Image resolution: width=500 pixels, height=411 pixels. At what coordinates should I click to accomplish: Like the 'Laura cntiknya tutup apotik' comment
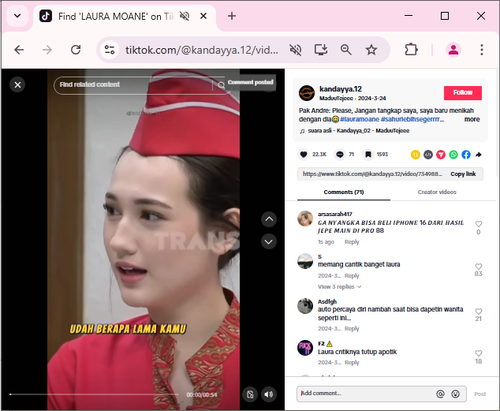478,353
